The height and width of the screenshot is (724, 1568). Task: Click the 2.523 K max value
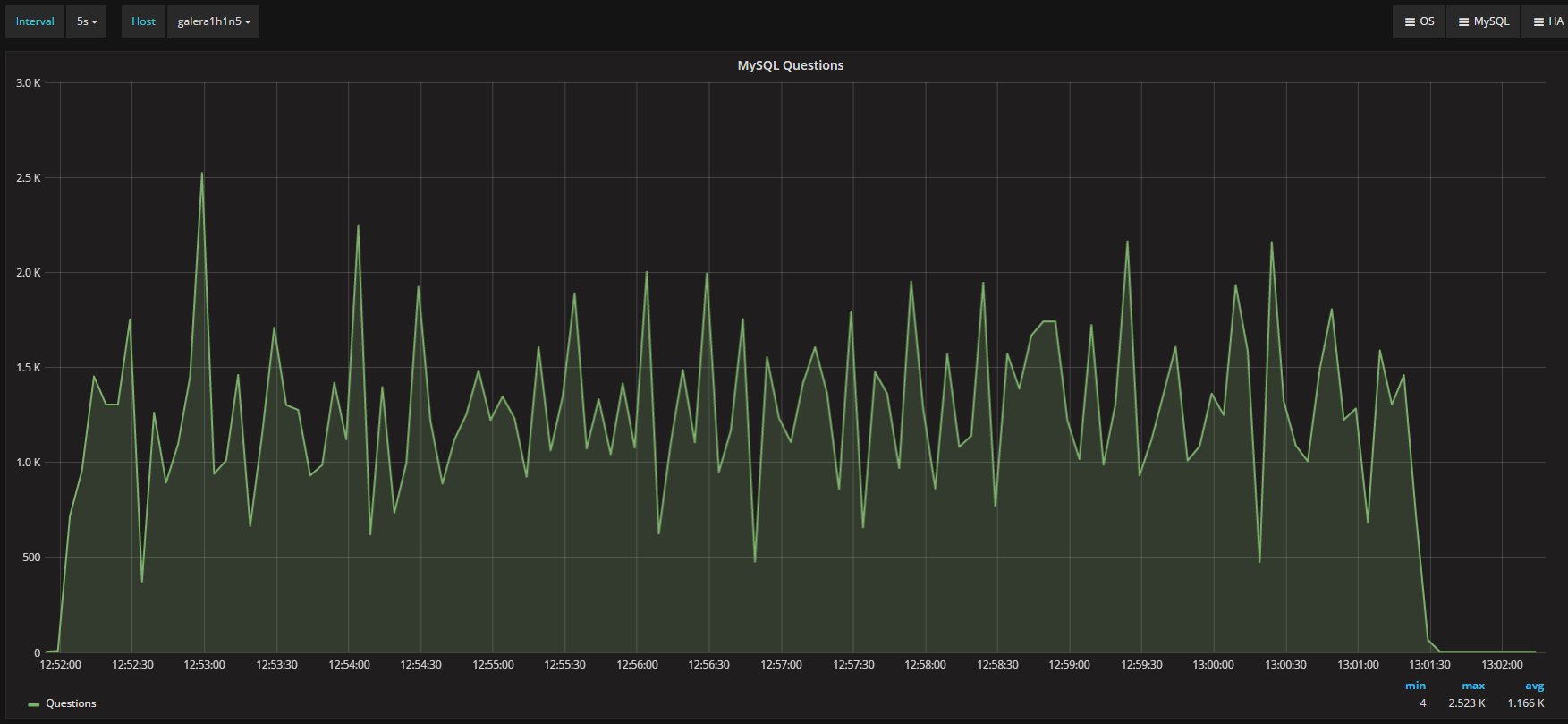pyautogui.click(x=1466, y=703)
